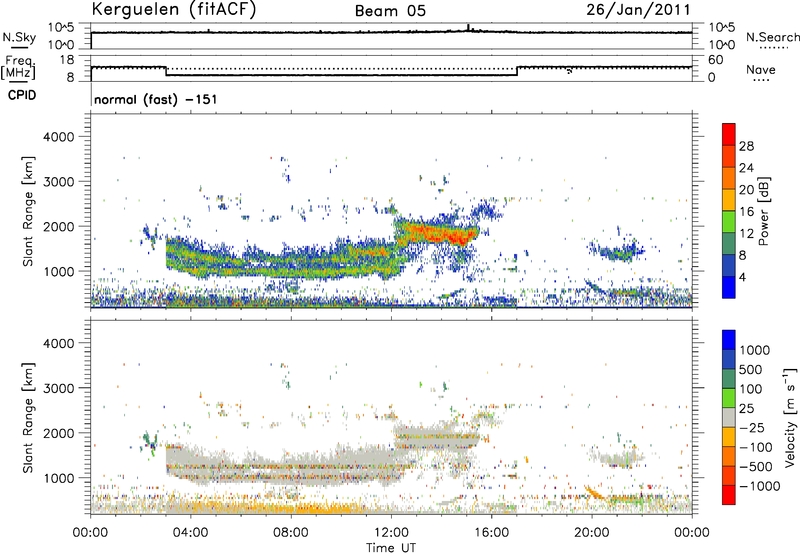
Task: Click the "60" tick on Nave axis
Action: (x=716, y=60)
